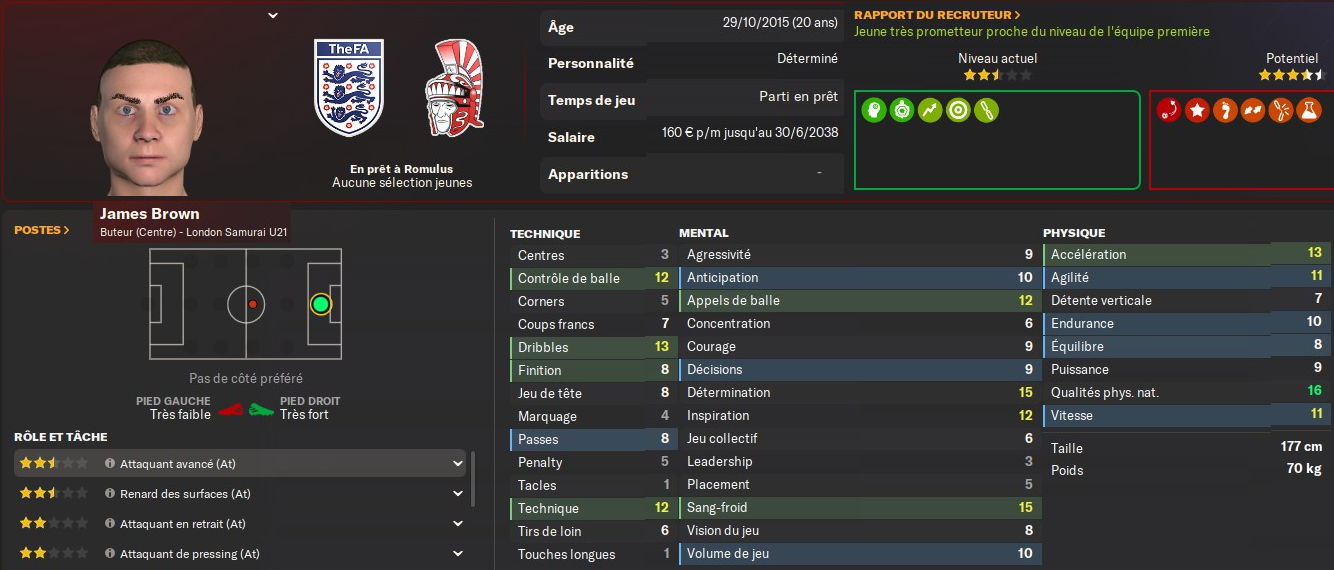
Task: Expand the Attaquant de pressing role chevron
Action: coord(458,554)
